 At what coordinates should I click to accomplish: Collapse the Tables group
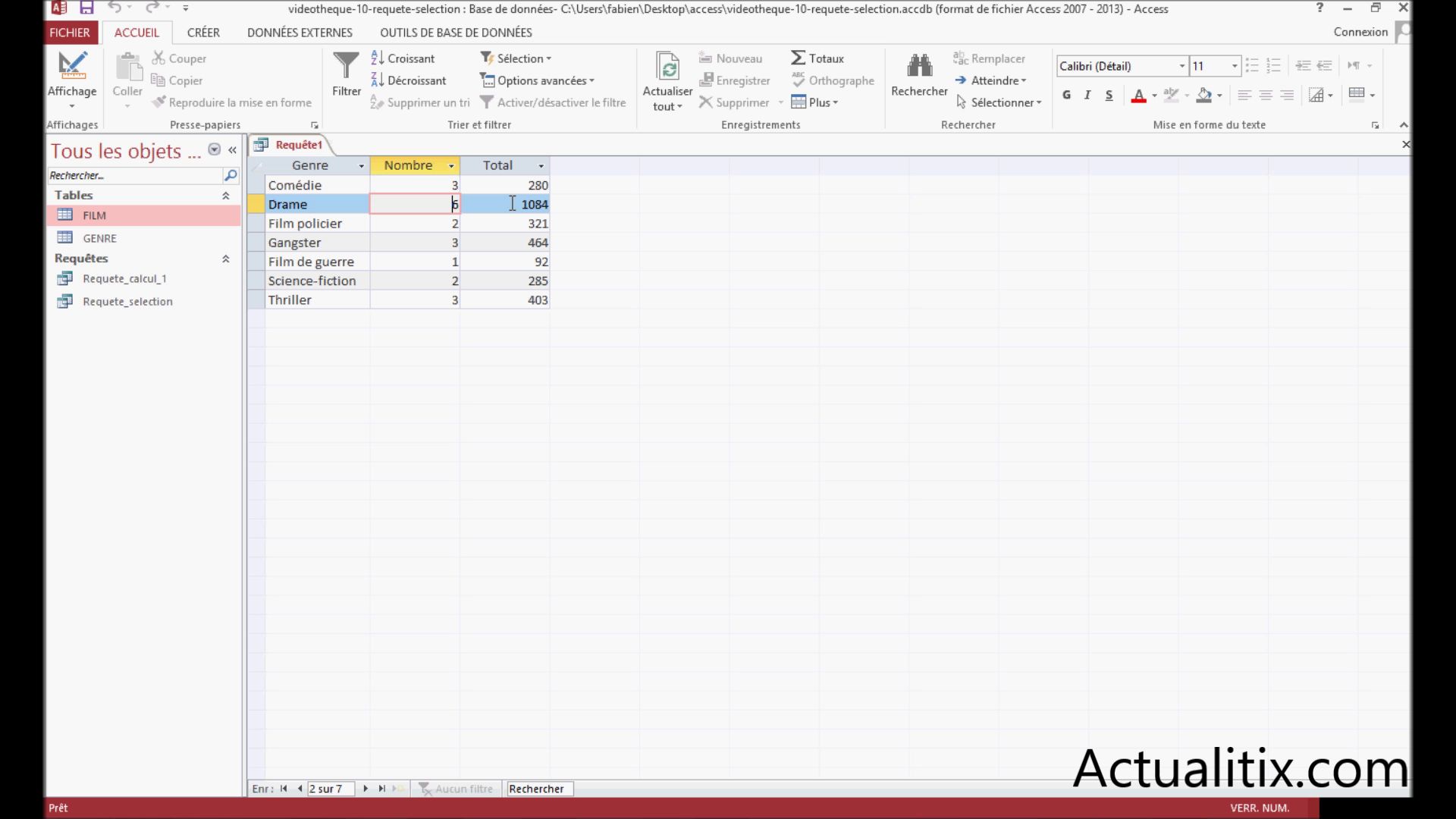[225, 196]
